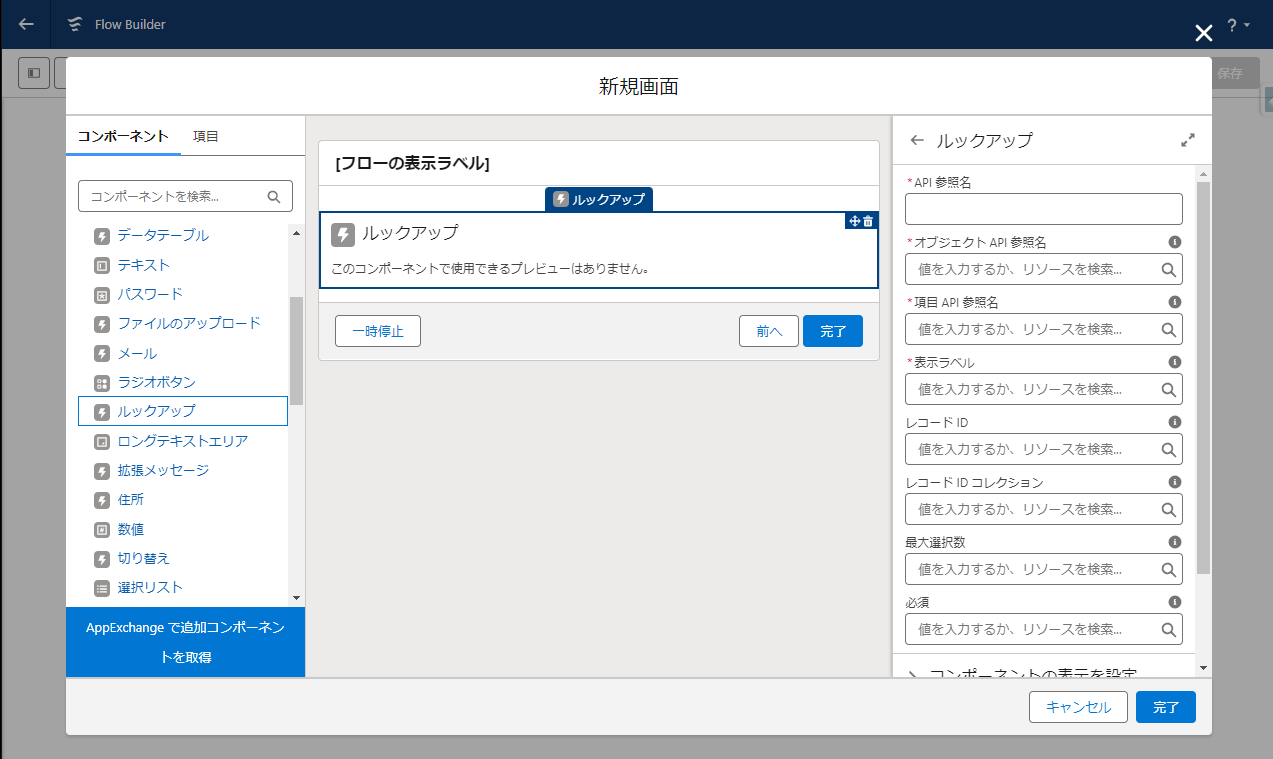The height and width of the screenshot is (759, 1273).
Task: Click the コンポーネントを検索 search field
Action: [x=185, y=196]
